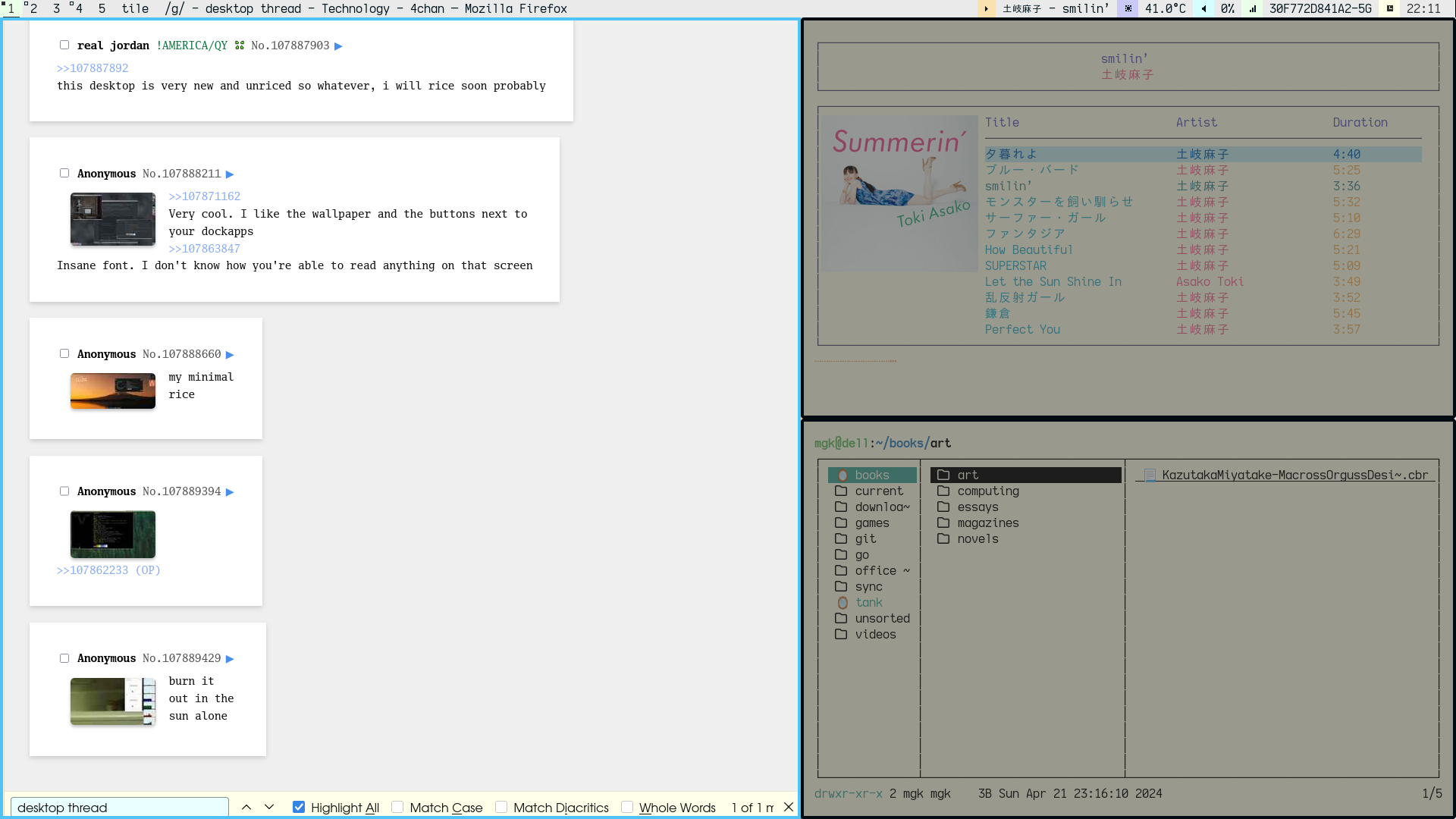Switch to workspace 3 tag
This screenshot has width=1456, height=819.
(56, 8)
